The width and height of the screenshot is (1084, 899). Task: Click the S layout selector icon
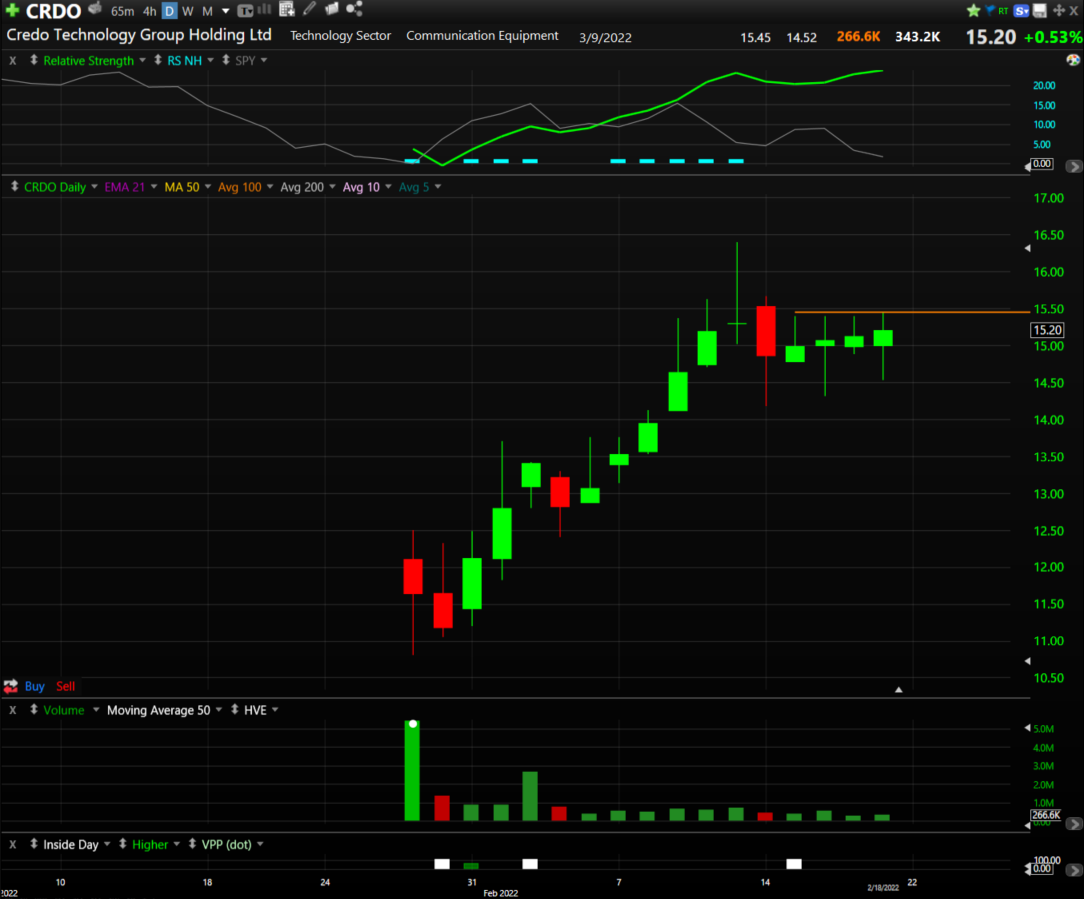[1021, 10]
